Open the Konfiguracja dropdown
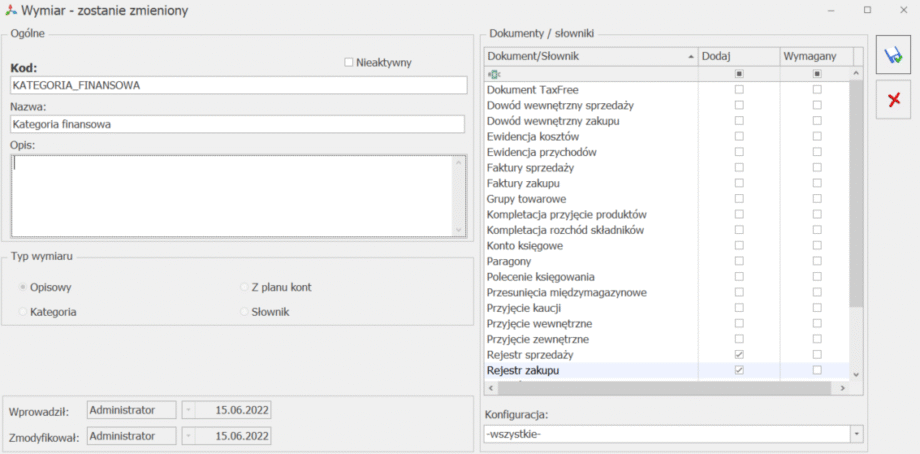Viewport: 920px width, 454px height. pyautogui.click(x=857, y=434)
